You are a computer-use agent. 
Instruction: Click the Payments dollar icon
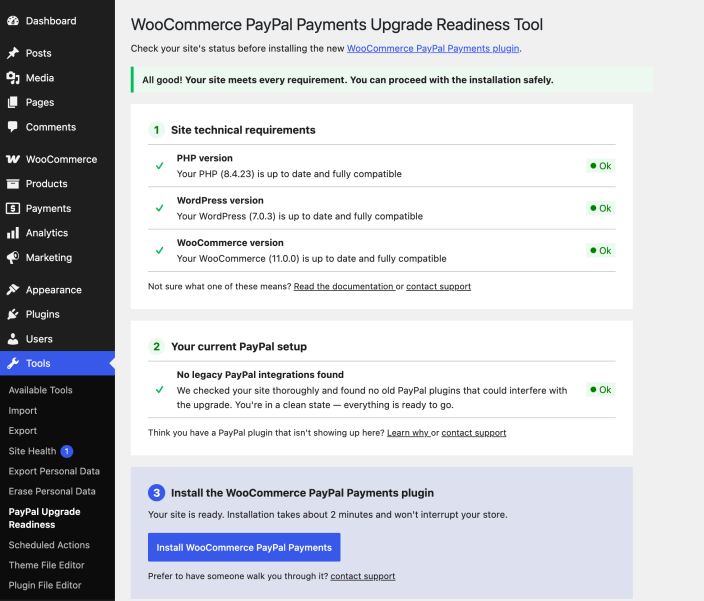pos(13,208)
